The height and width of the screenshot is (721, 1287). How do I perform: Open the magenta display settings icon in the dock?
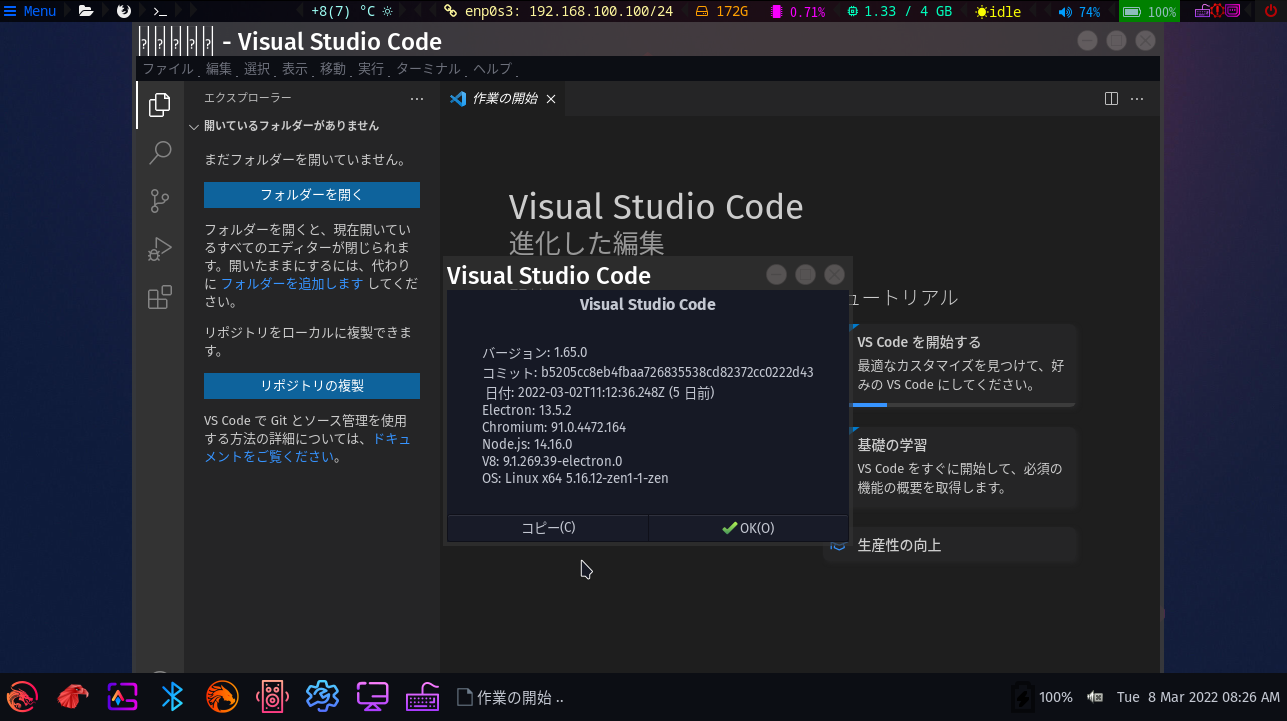coord(373,696)
